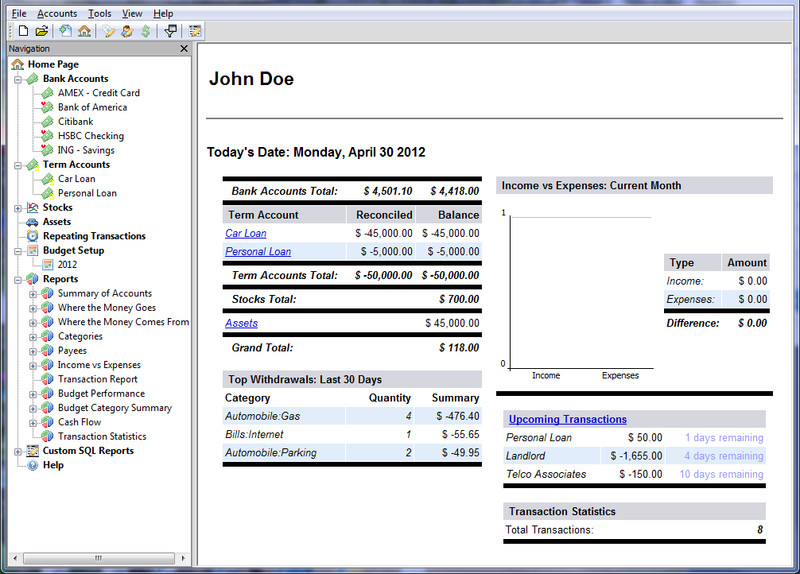
Task: Follow the Assets link in summary
Action: (x=241, y=323)
